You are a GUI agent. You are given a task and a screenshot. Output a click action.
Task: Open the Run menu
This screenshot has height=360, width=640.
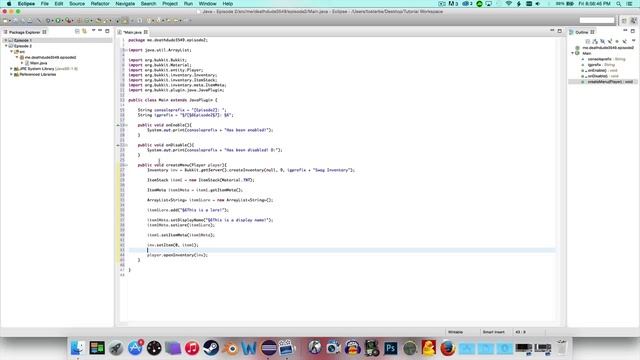[188, 4]
